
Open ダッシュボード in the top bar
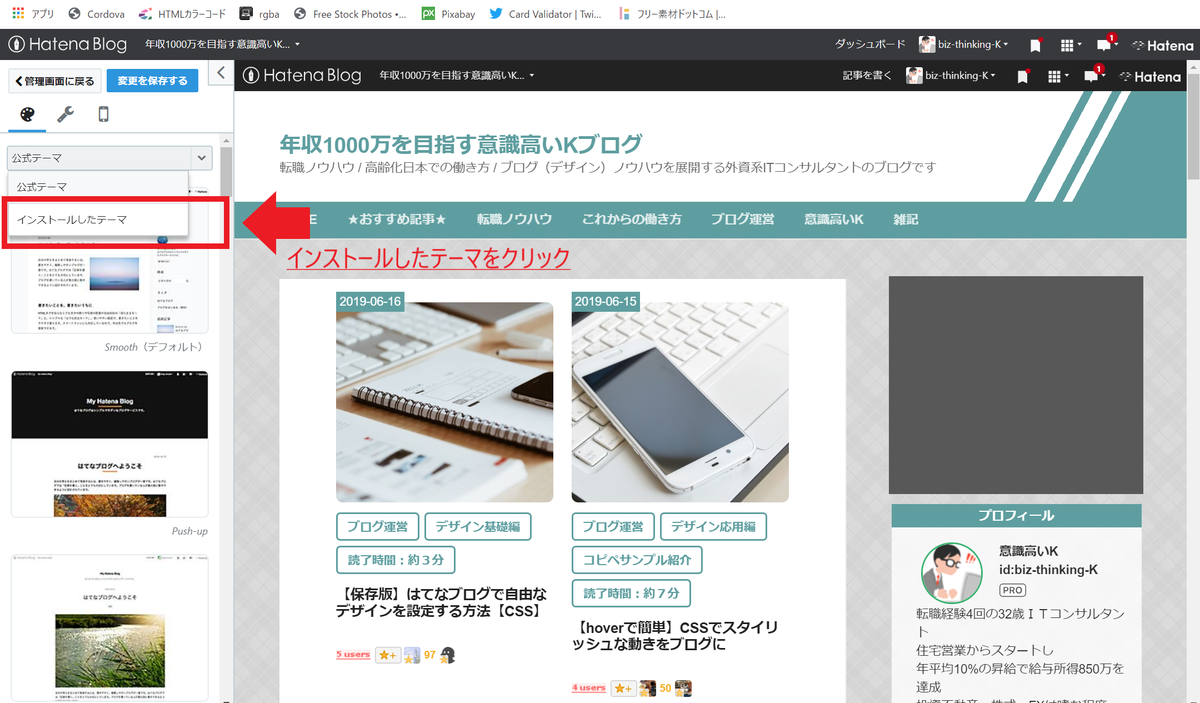pos(870,44)
